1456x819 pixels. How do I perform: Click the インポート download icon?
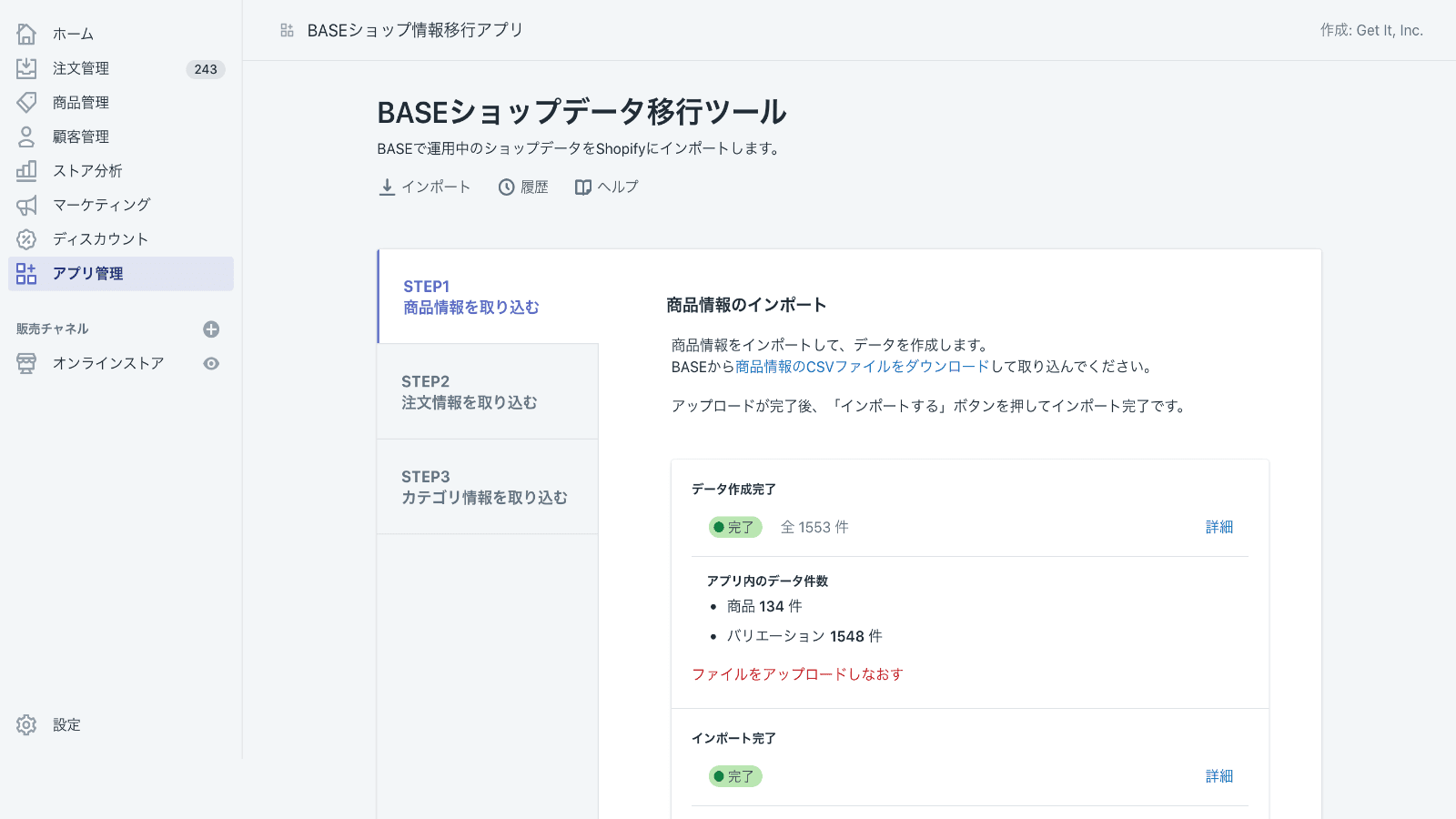[x=386, y=187]
